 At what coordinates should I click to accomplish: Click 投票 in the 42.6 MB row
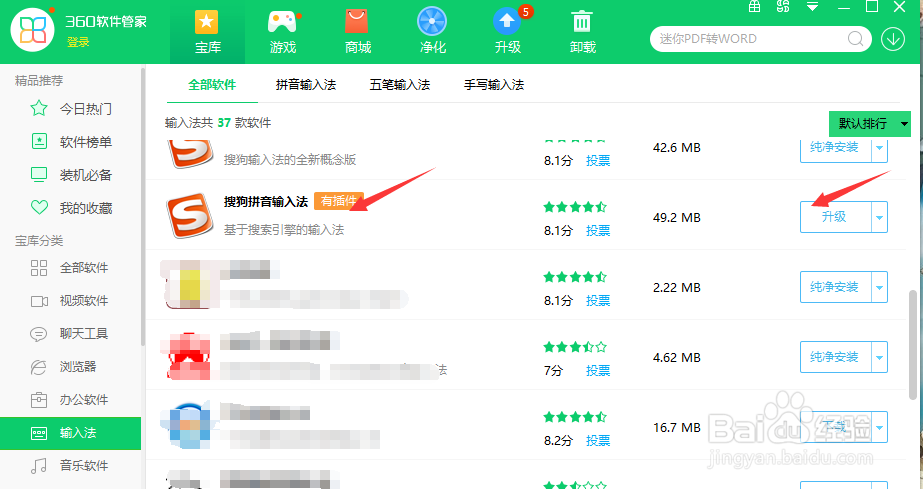(x=597, y=161)
